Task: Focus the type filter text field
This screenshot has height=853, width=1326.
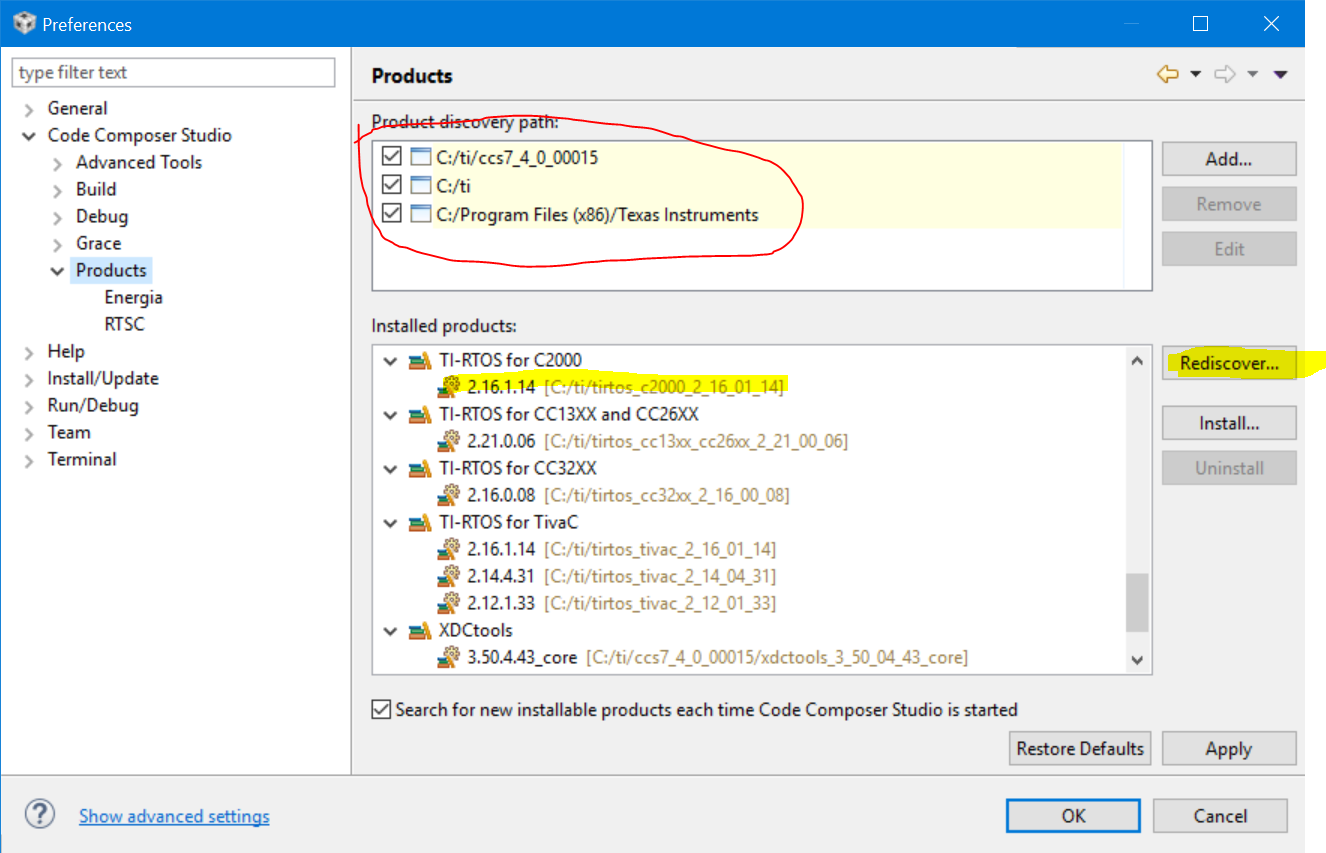Action: 174,72
